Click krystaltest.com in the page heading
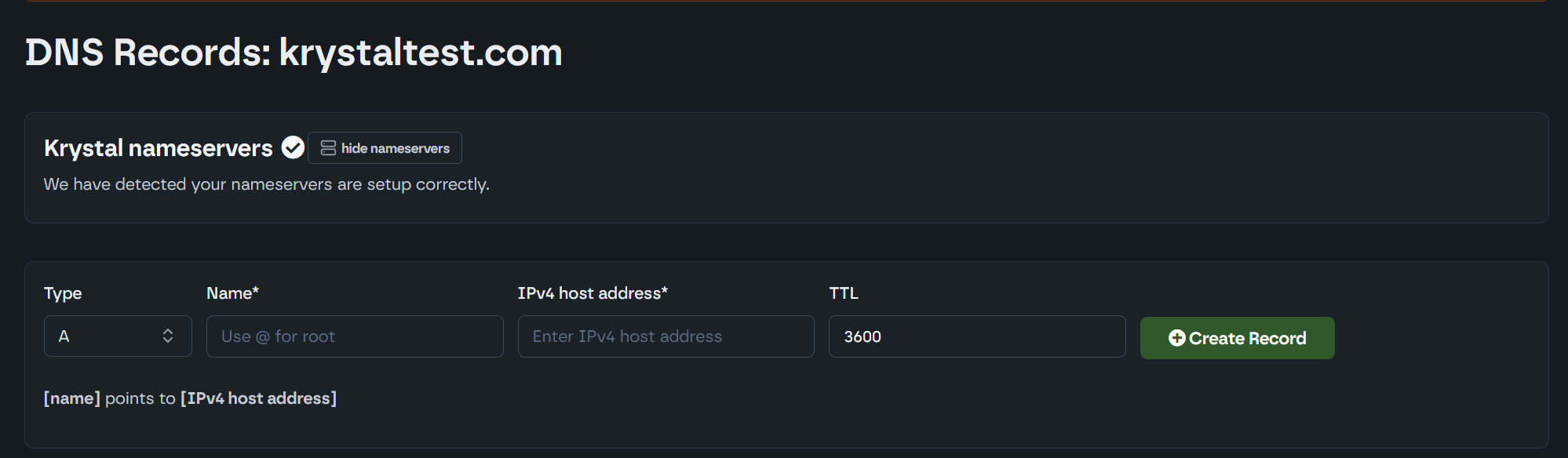1568x458 pixels. pyautogui.click(x=421, y=53)
